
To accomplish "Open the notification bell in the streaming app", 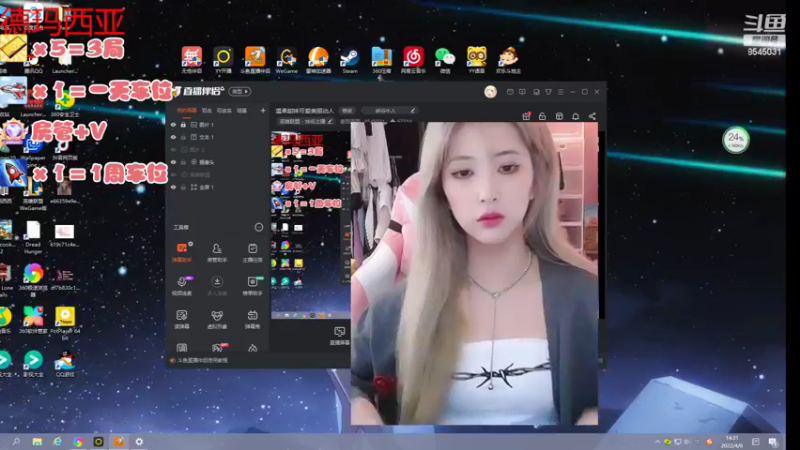I will (576, 116).
